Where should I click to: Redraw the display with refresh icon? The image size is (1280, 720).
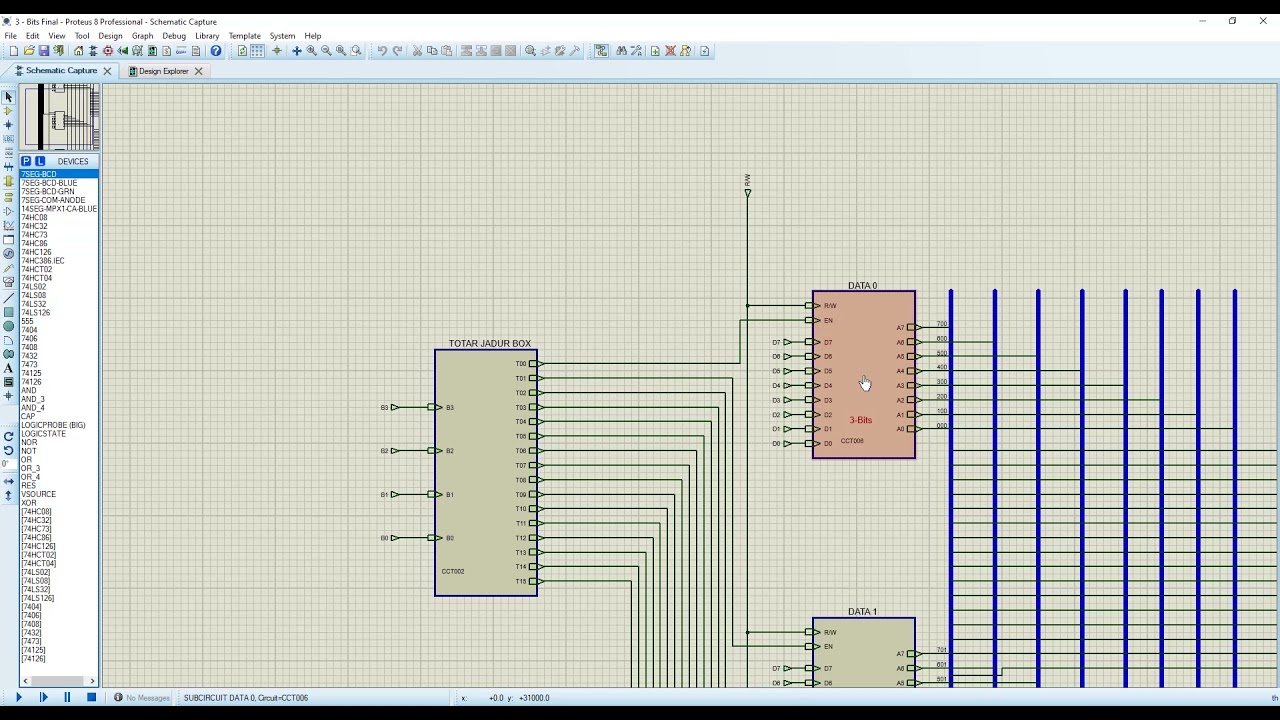(242, 51)
